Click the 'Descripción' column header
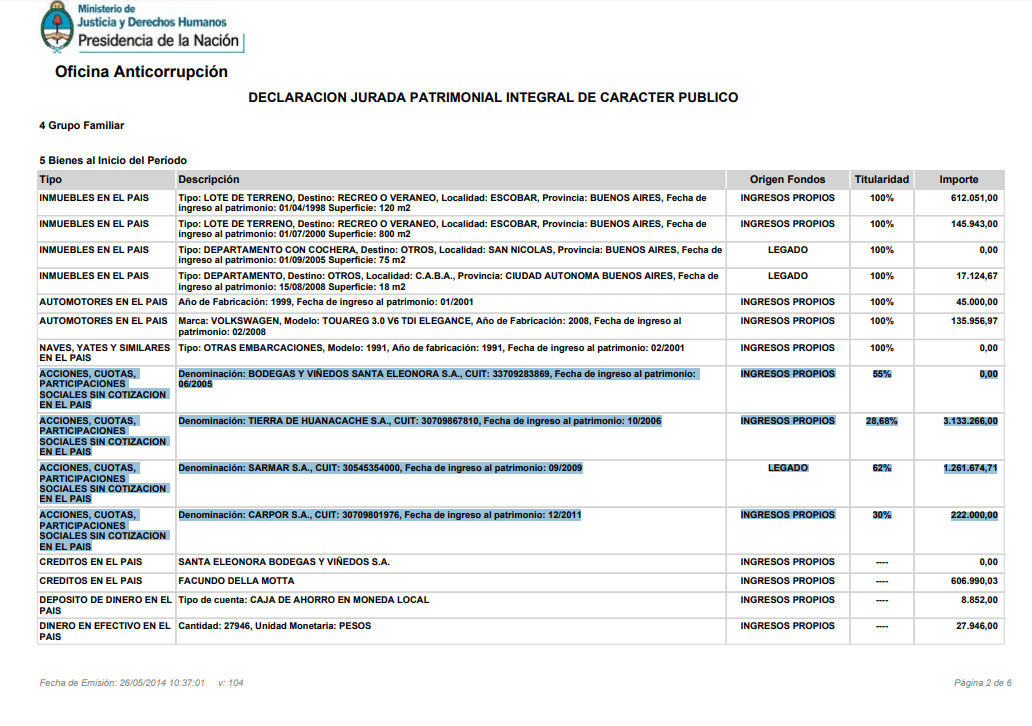Image resolution: width=1032 pixels, height=726 pixels. [209, 179]
